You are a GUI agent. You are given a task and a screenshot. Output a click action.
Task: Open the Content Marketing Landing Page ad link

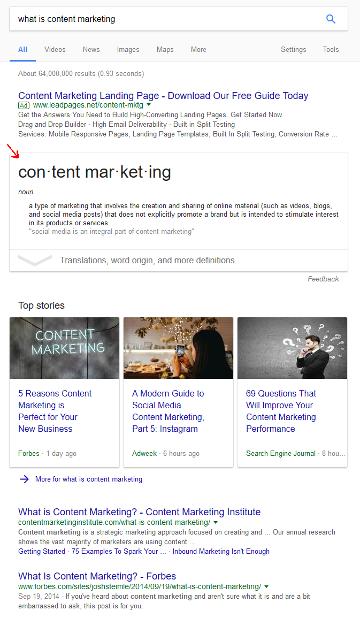pyautogui.click(x=163, y=96)
